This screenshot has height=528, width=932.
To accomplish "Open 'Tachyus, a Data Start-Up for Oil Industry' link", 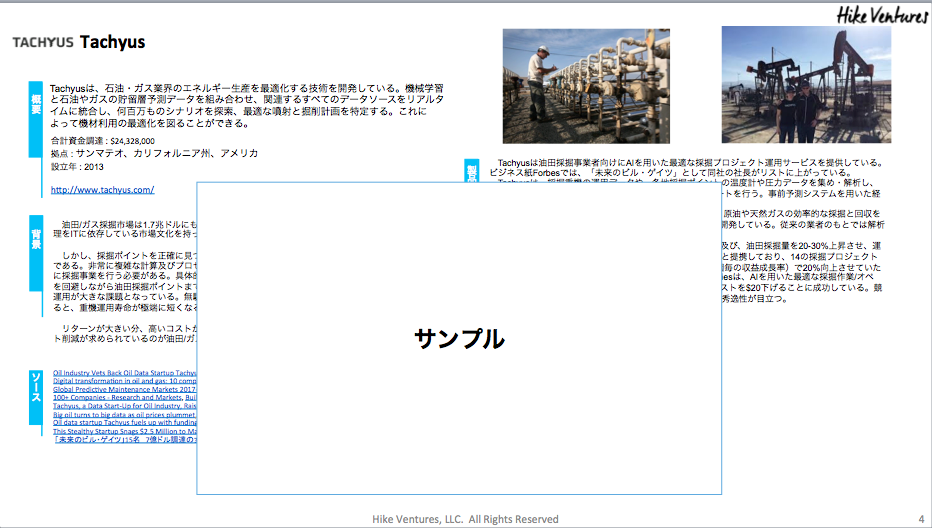I will (x=125, y=406).
